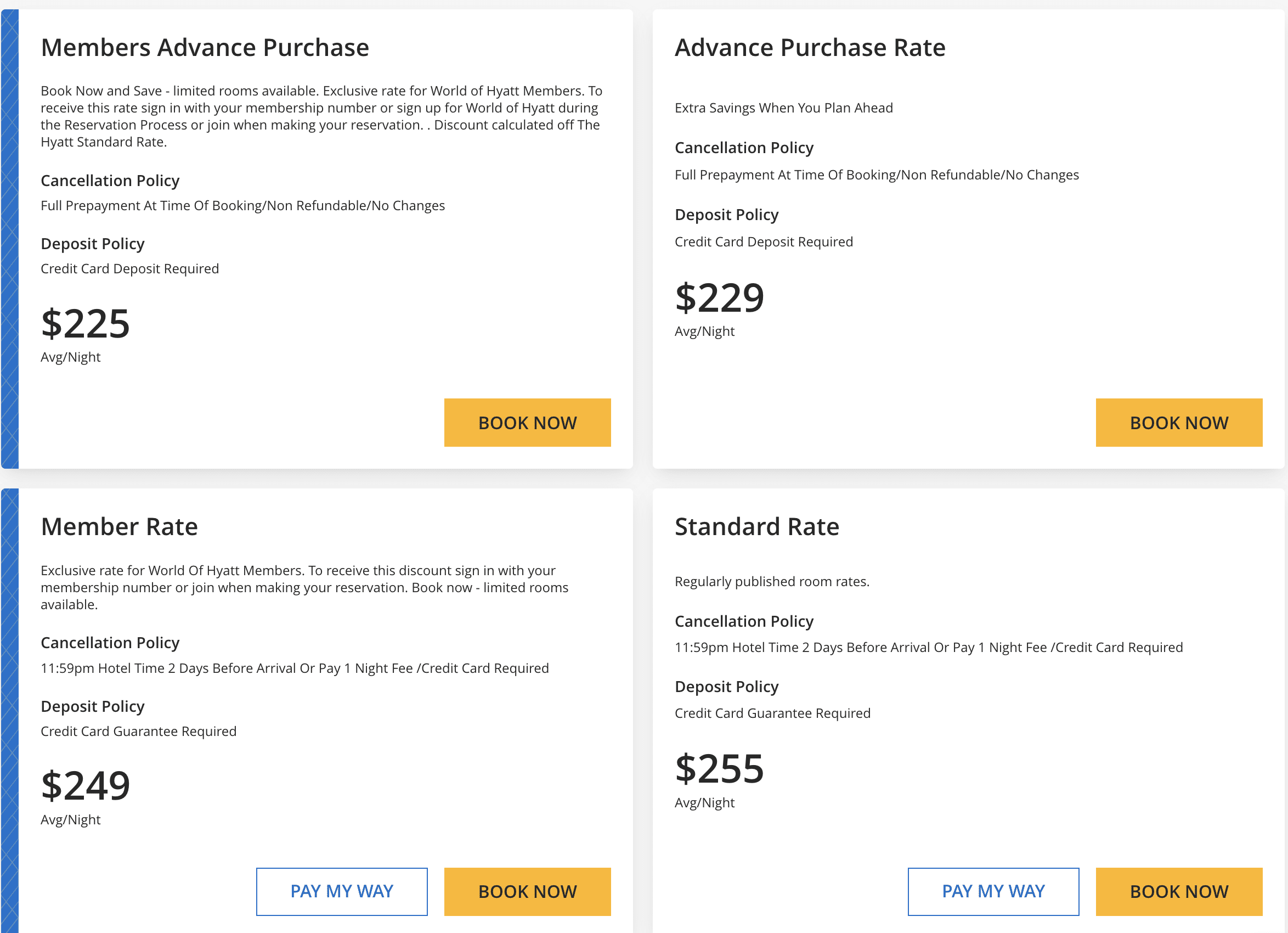Select the $229 price amount
The width and height of the screenshot is (1288, 933).
coord(720,298)
